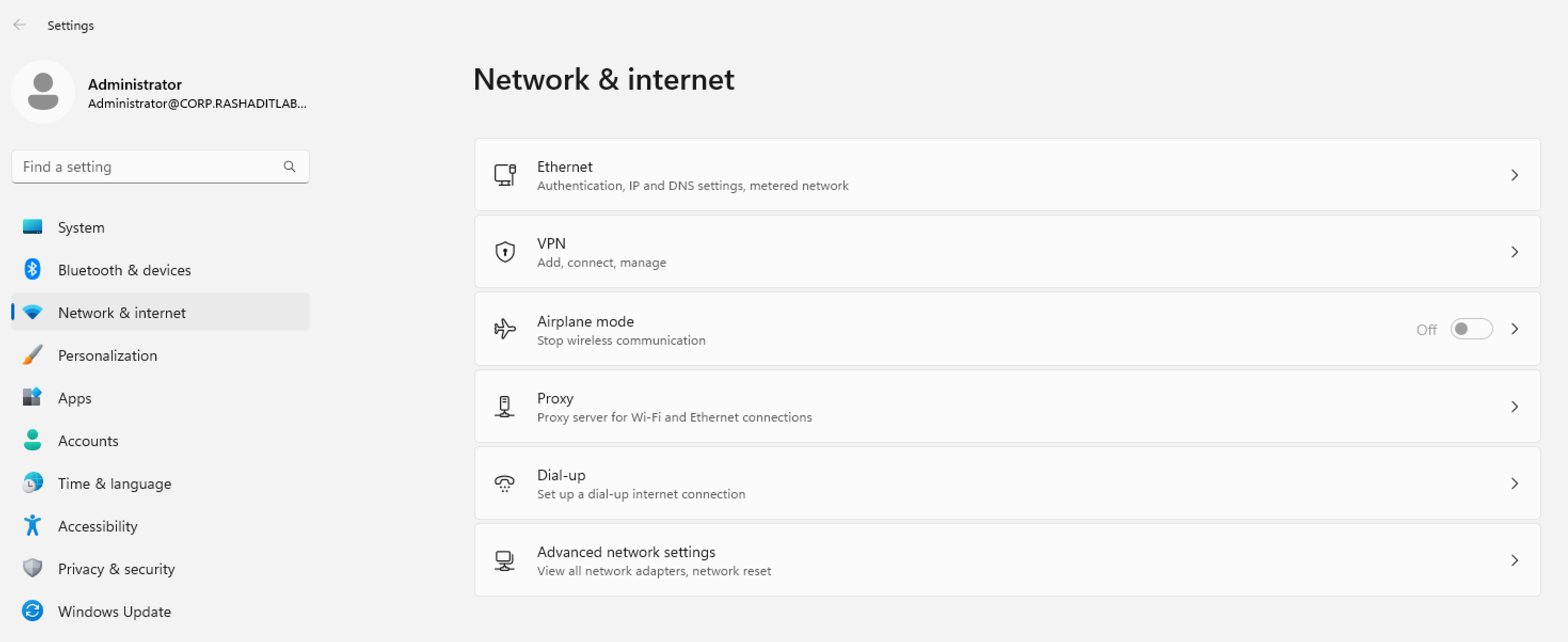Select Privacy & security sidebar item
This screenshot has height=642, width=1568.
[116, 568]
